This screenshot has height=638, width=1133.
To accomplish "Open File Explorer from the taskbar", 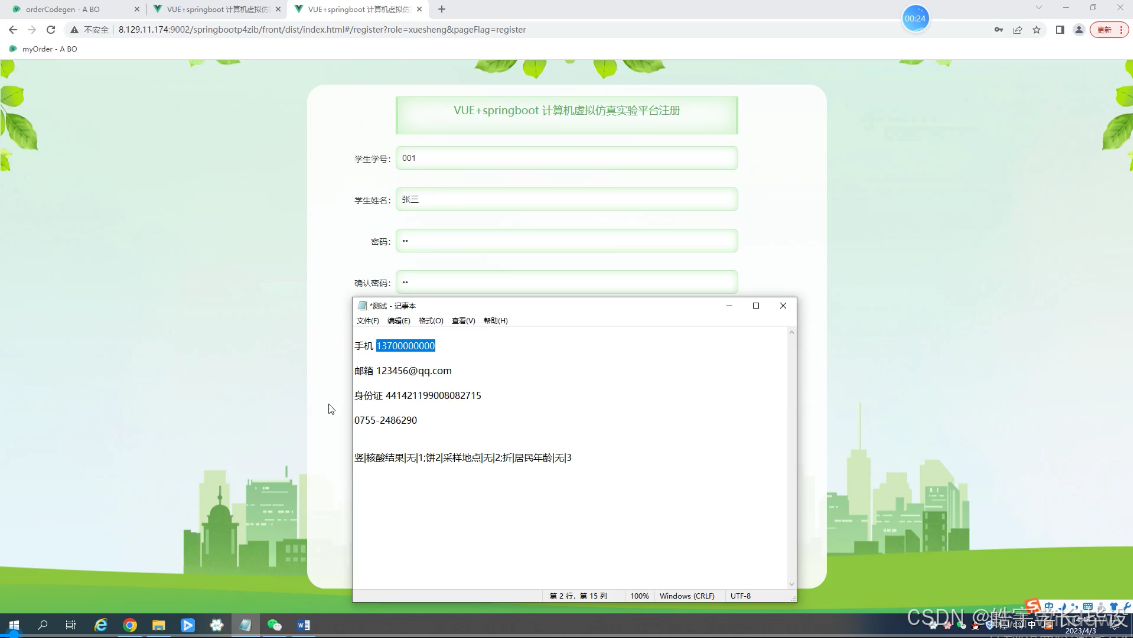I will pos(158,625).
